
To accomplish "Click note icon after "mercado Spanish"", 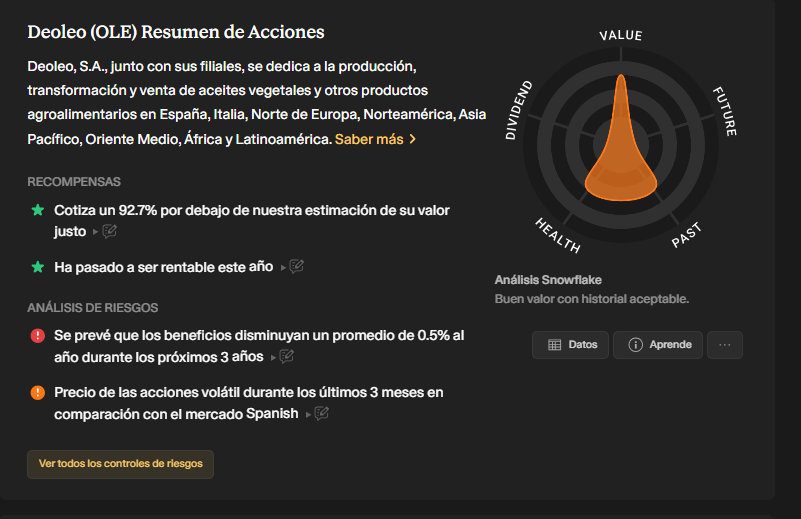I will click(321, 414).
